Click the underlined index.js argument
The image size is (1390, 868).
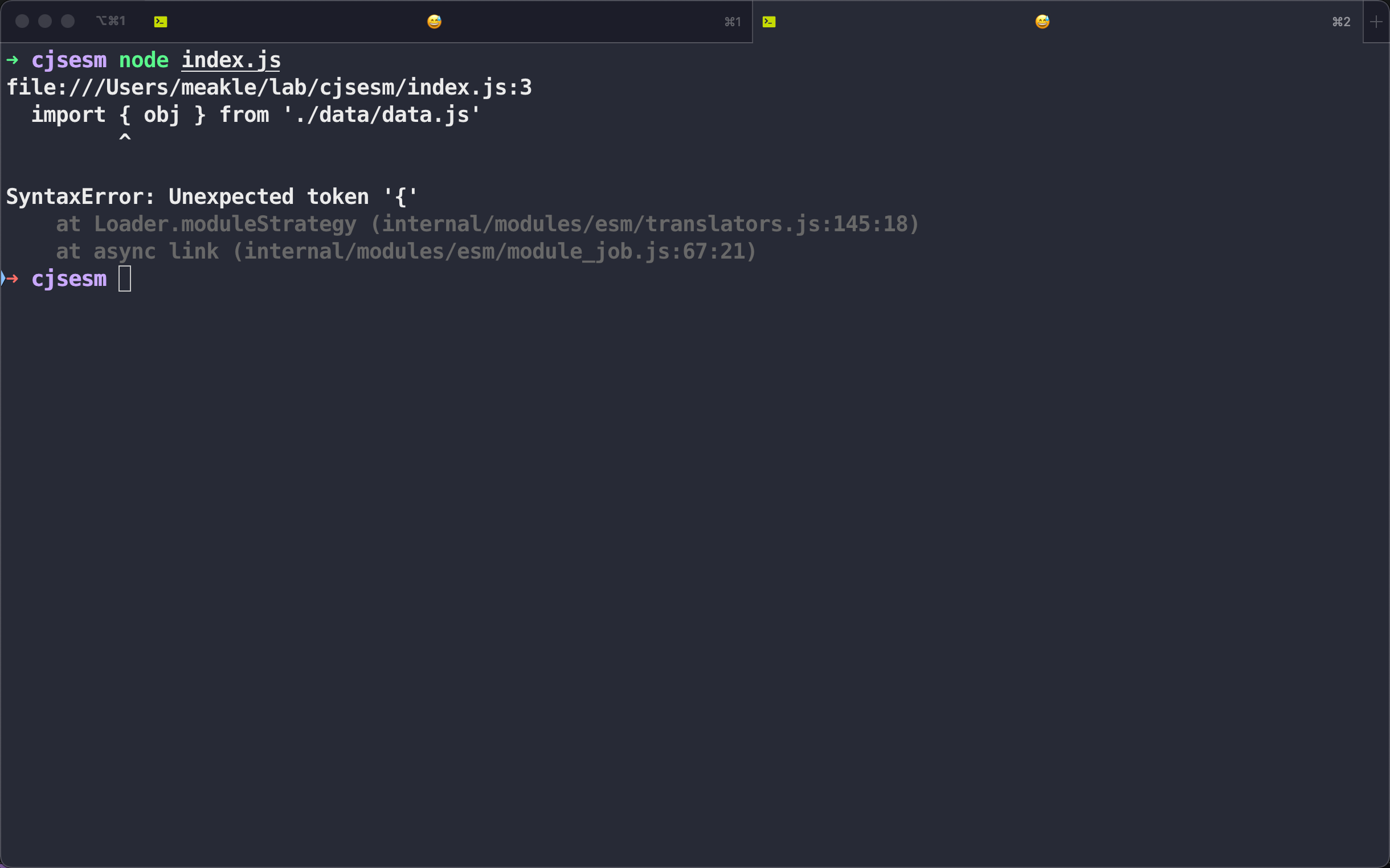(x=231, y=60)
